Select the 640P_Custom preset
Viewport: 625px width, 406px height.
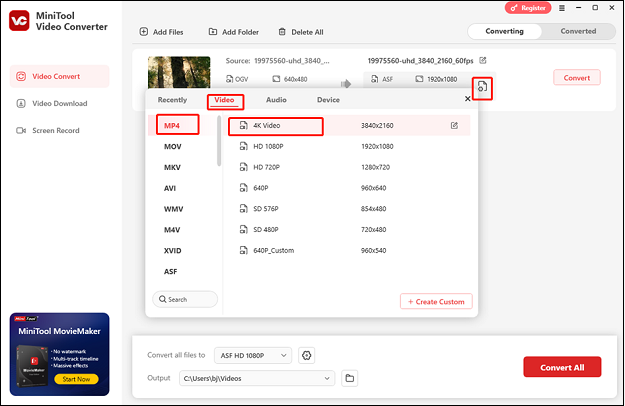point(349,250)
